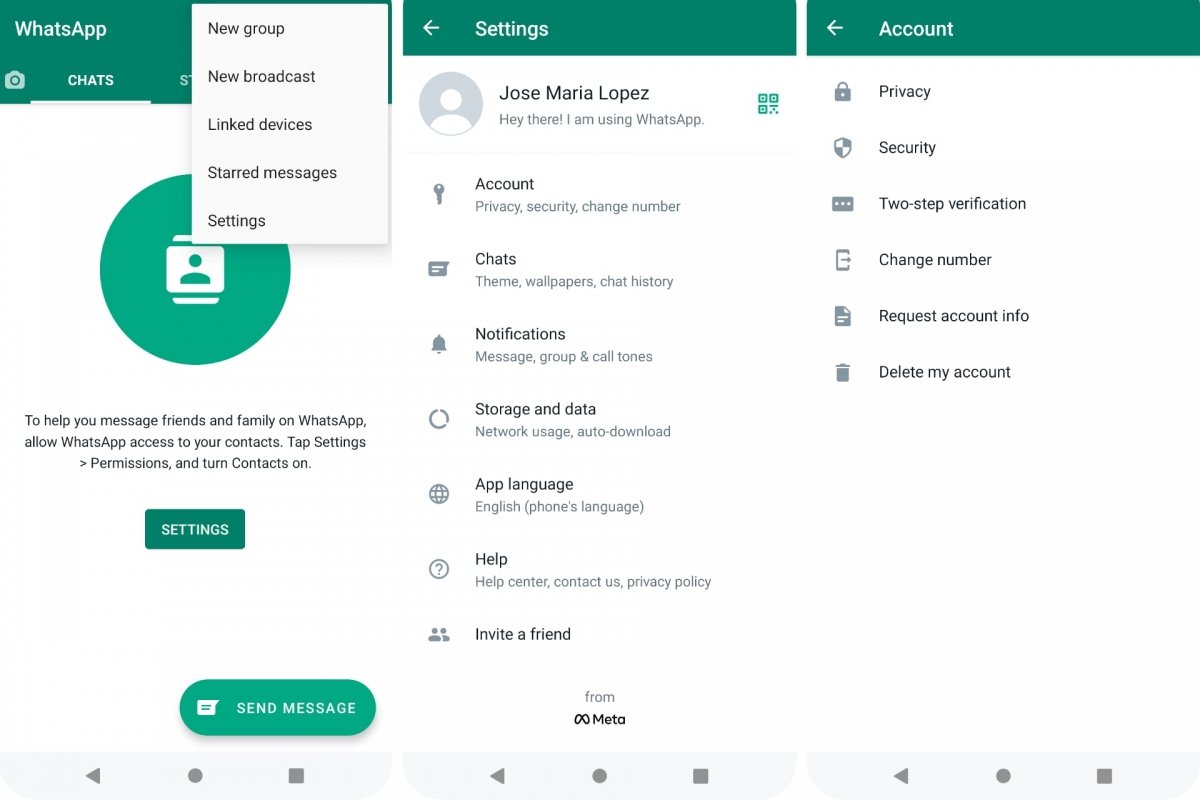
Task: Tap Android back button on WhatsApp chats screen
Action: pyautogui.click(x=93, y=775)
